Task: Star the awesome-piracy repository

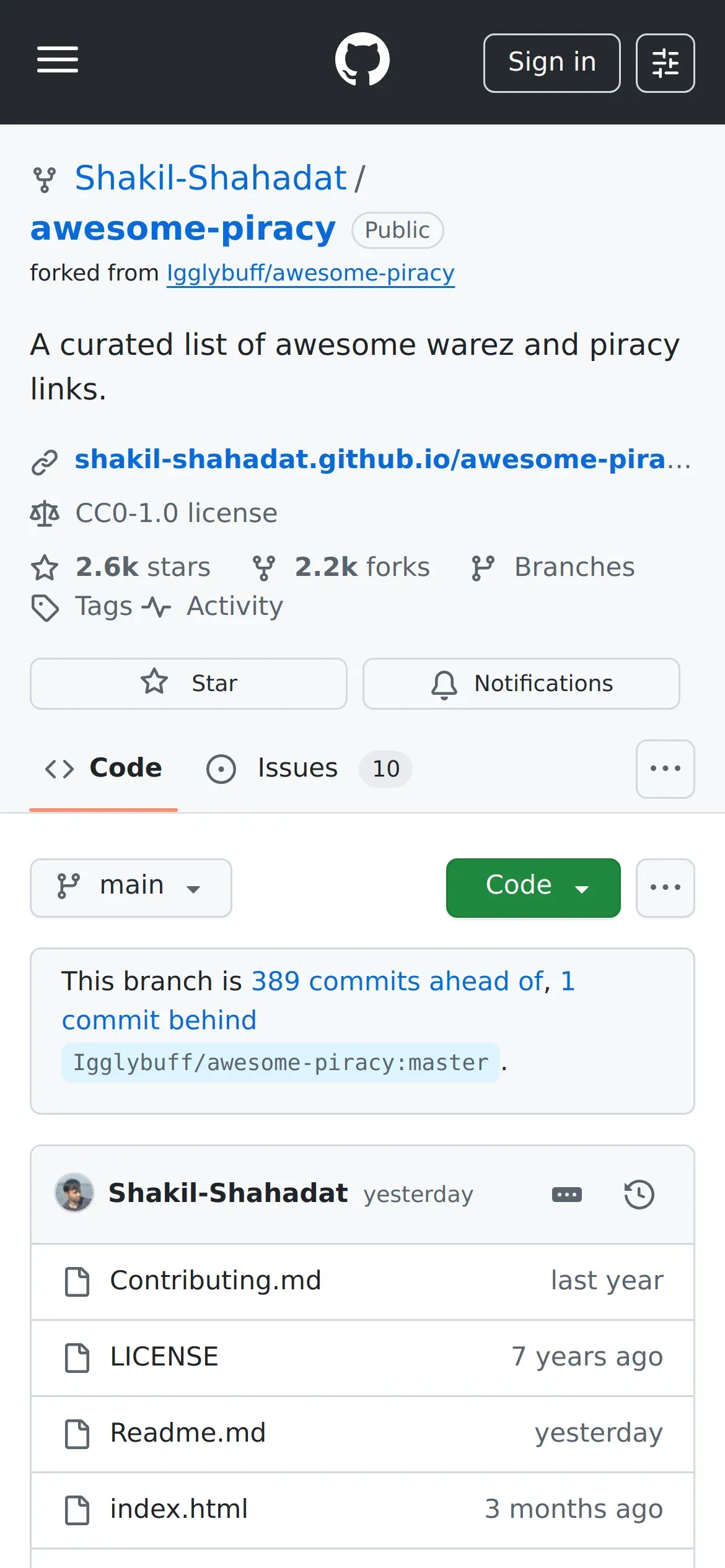Action: point(188,684)
